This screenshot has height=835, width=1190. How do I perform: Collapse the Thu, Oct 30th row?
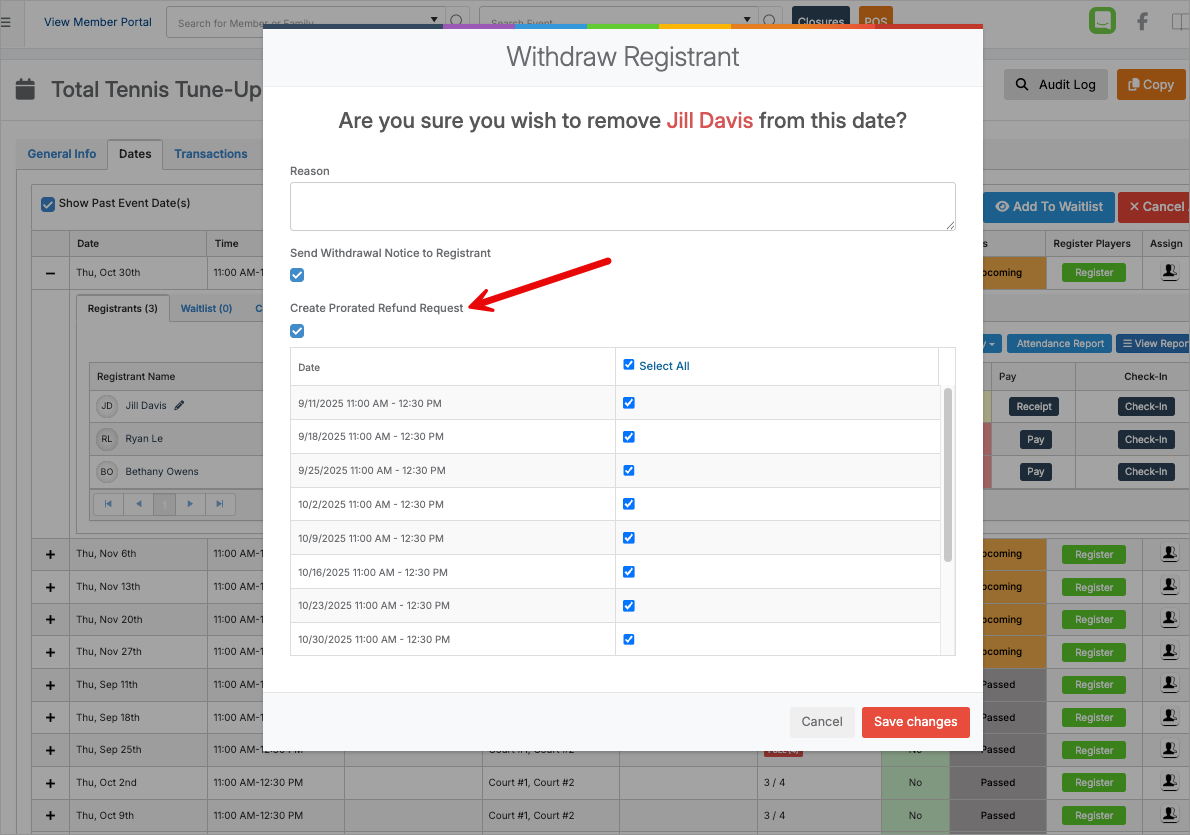[x=51, y=272]
